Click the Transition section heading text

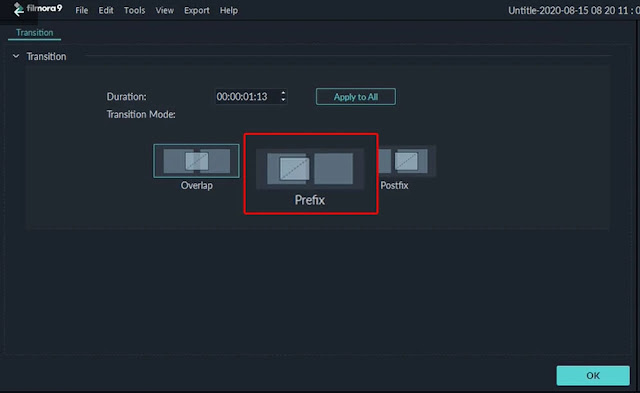pos(46,56)
